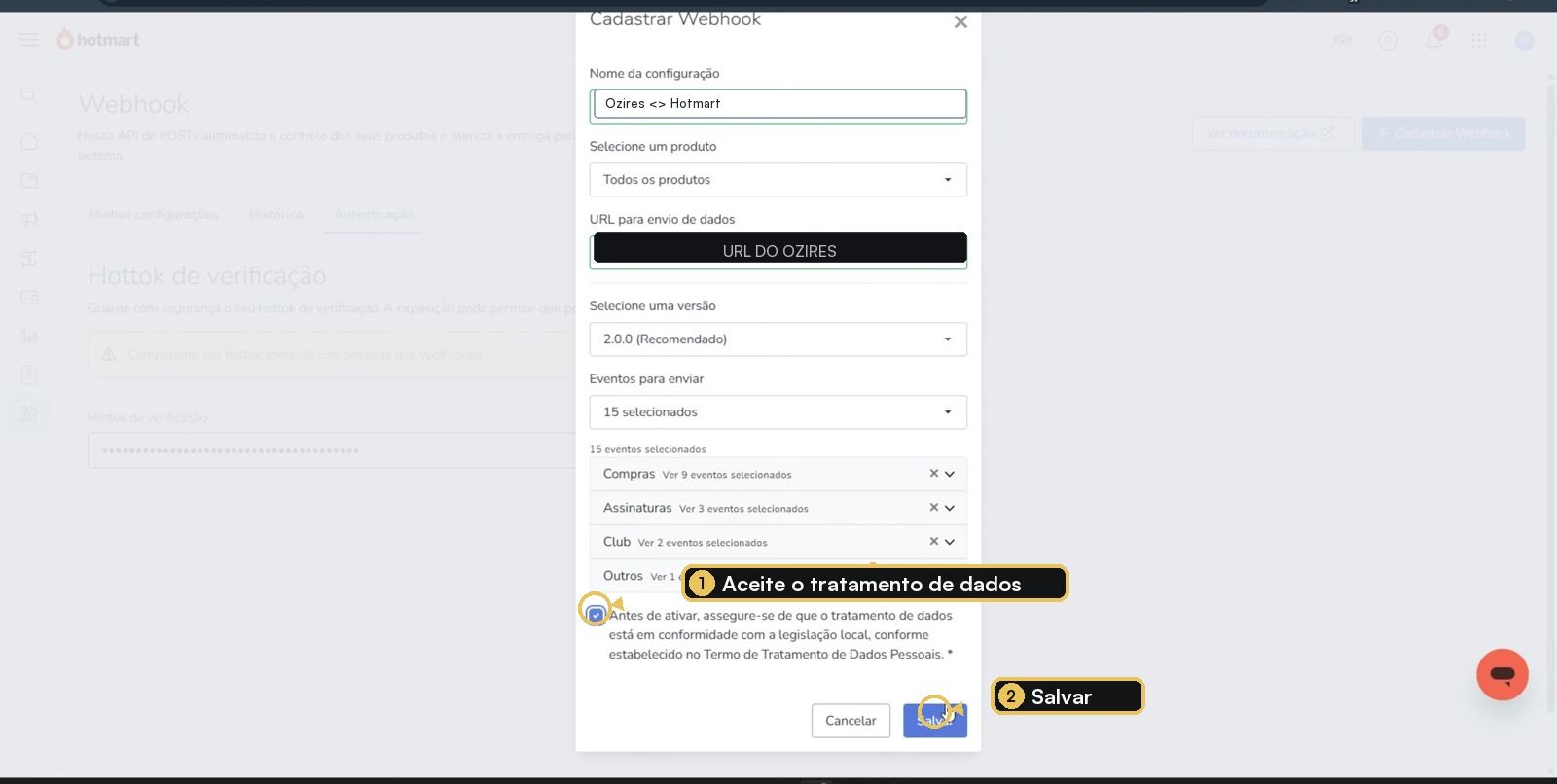Open the apps grid menu
This screenshot has height=784, width=1557.
[x=1479, y=40]
